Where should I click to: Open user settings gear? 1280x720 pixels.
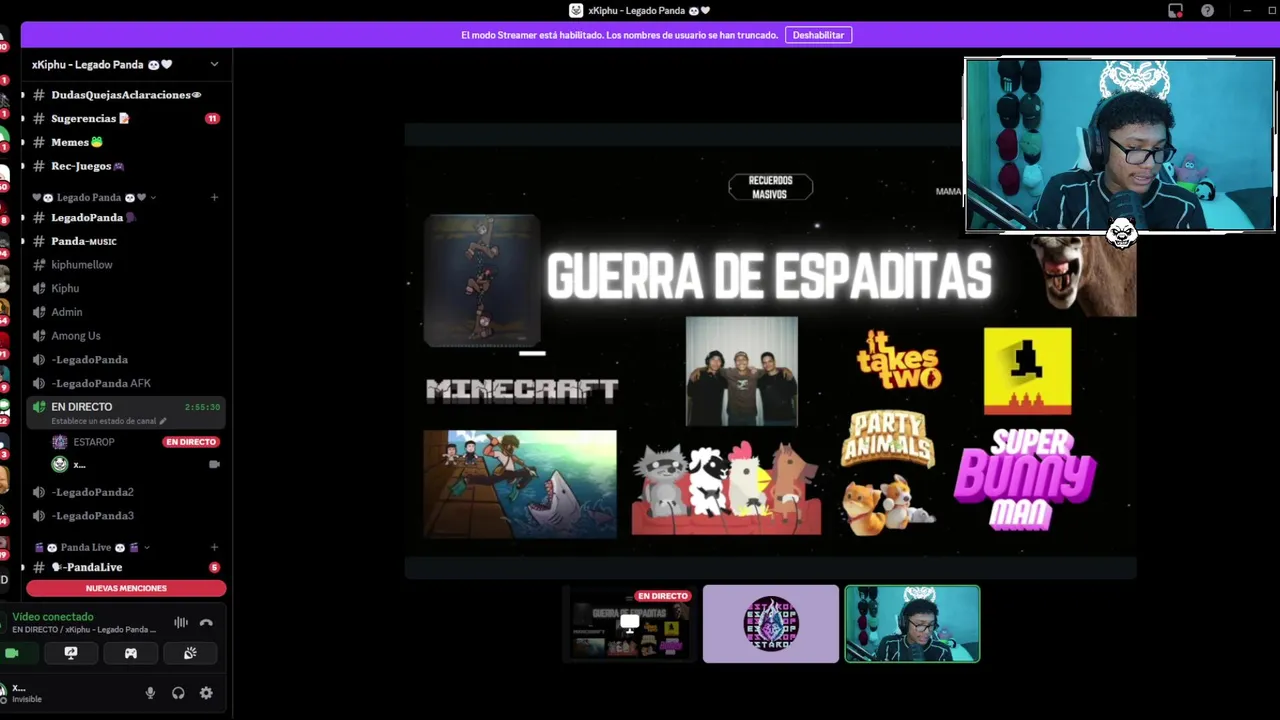pos(206,693)
